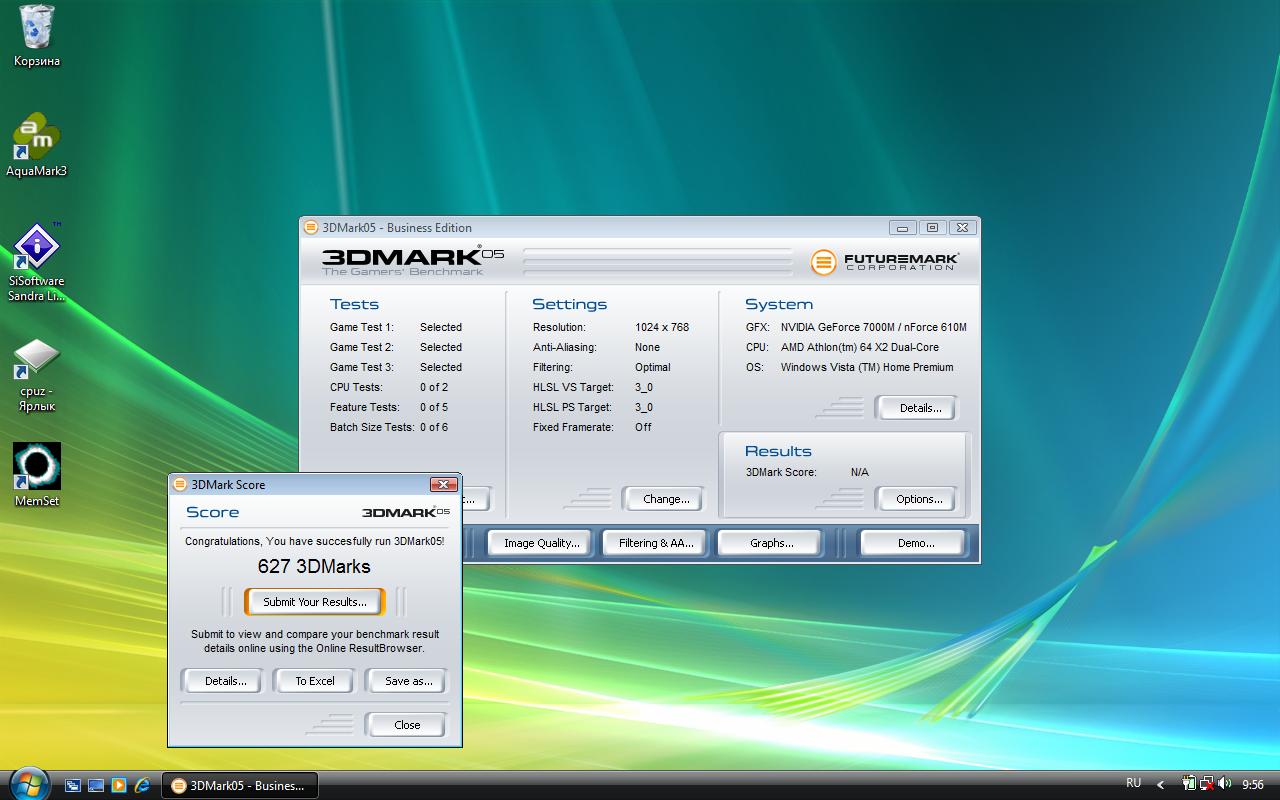
Task: Open the Filtering & AA... tool
Action: pos(655,543)
